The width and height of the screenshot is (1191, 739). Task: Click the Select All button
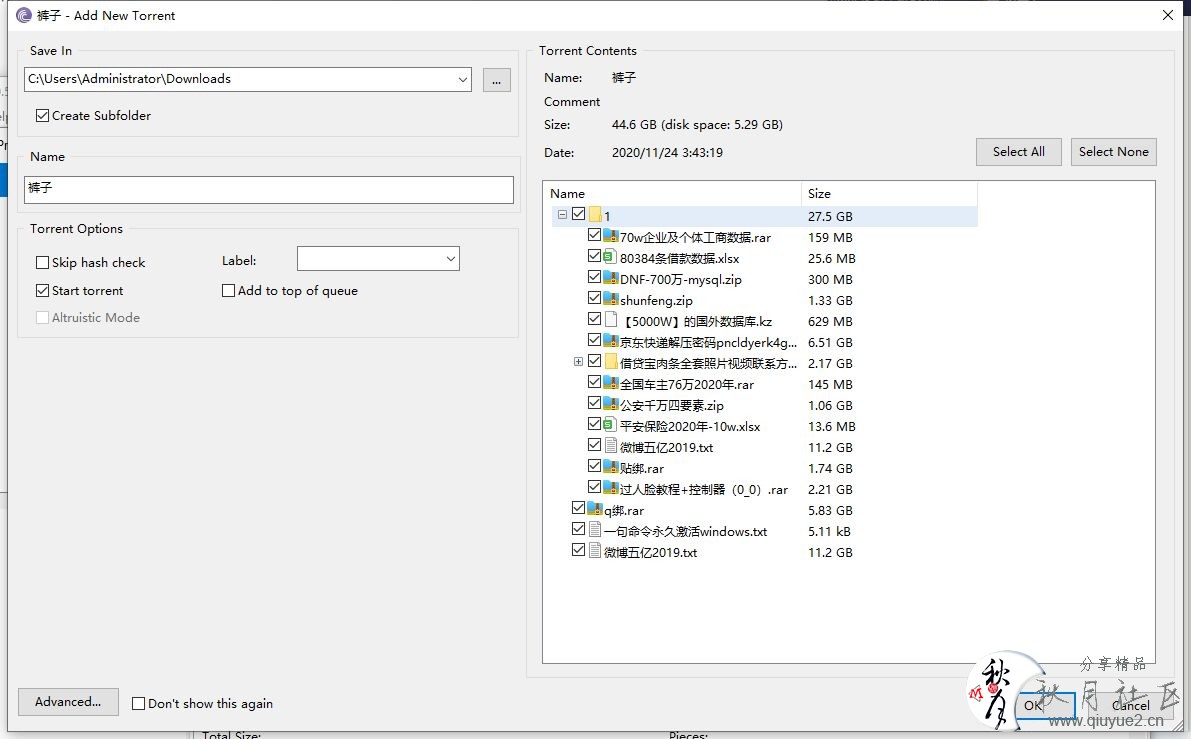(x=1019, y=152)
